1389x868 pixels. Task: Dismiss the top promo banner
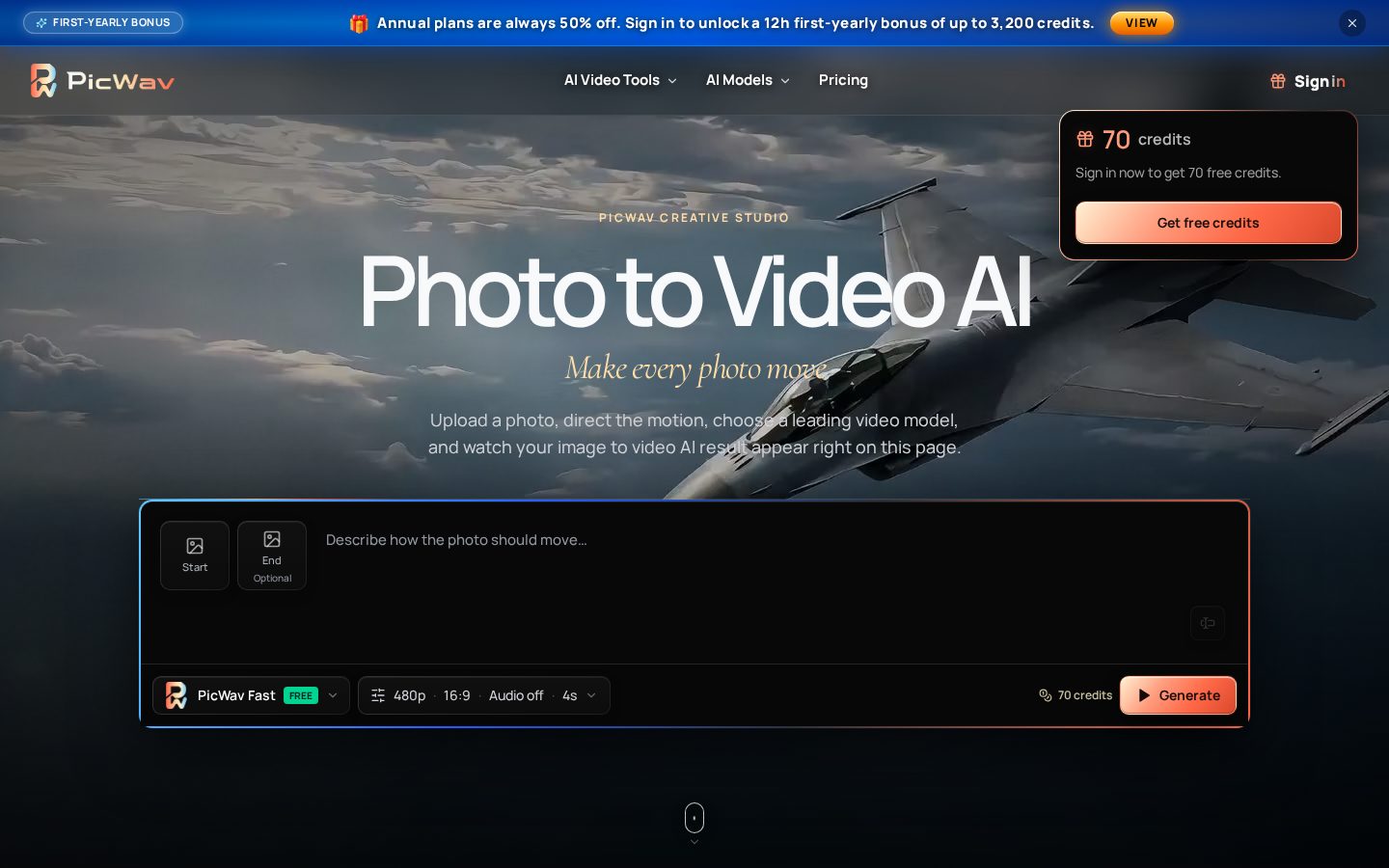[x=1352, y=23]
